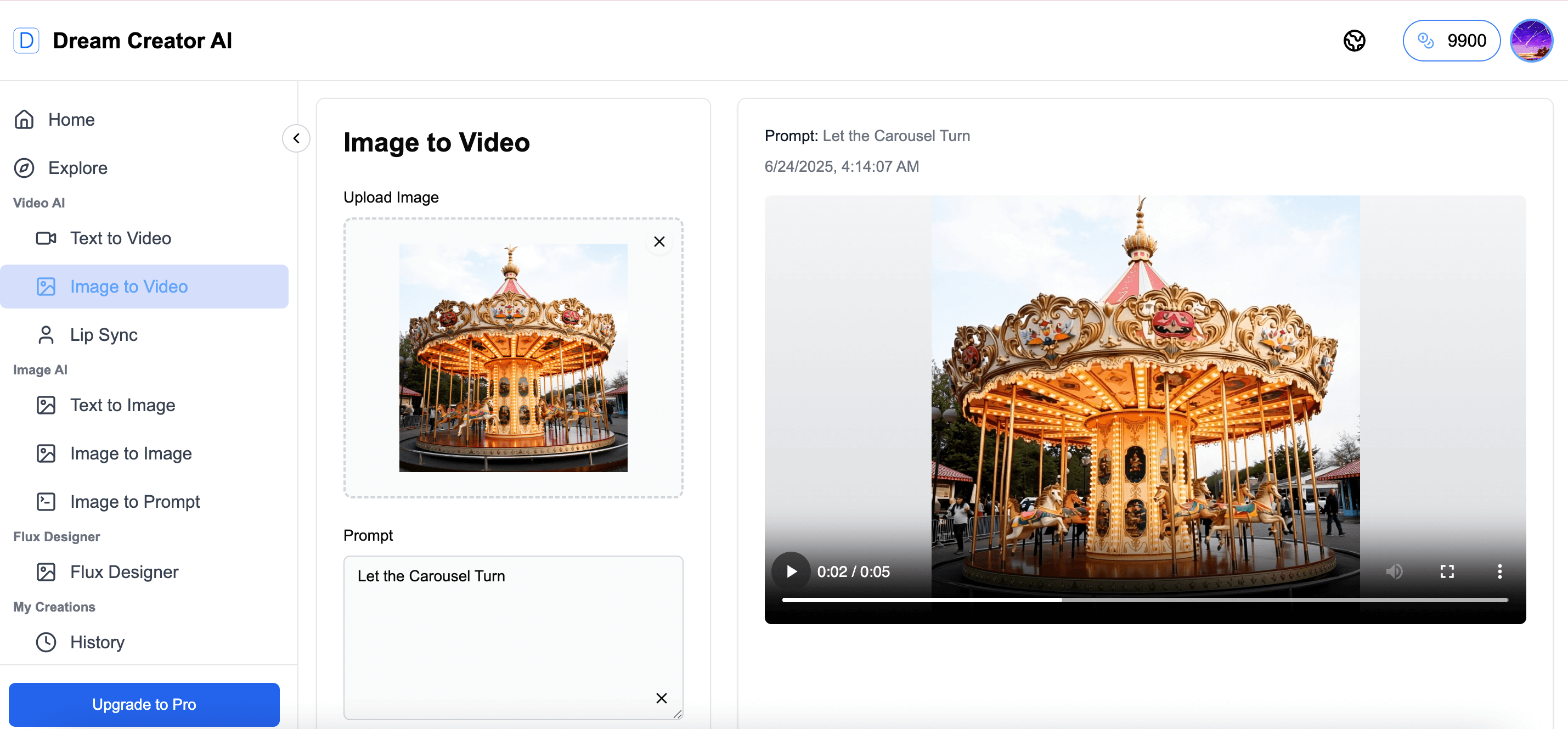The image size is (1568, 729).
Task: Open the Image to Prompt tool
Action: (134, 501)
